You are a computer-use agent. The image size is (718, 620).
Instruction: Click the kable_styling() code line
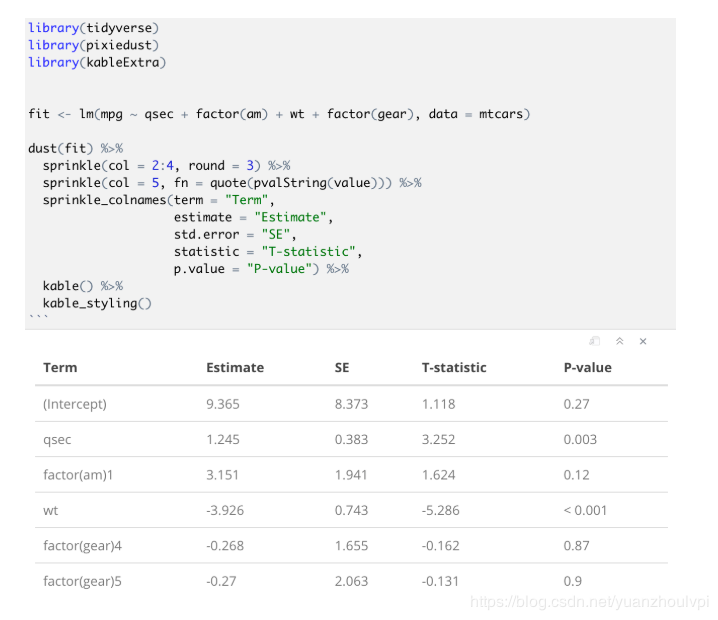97,303
